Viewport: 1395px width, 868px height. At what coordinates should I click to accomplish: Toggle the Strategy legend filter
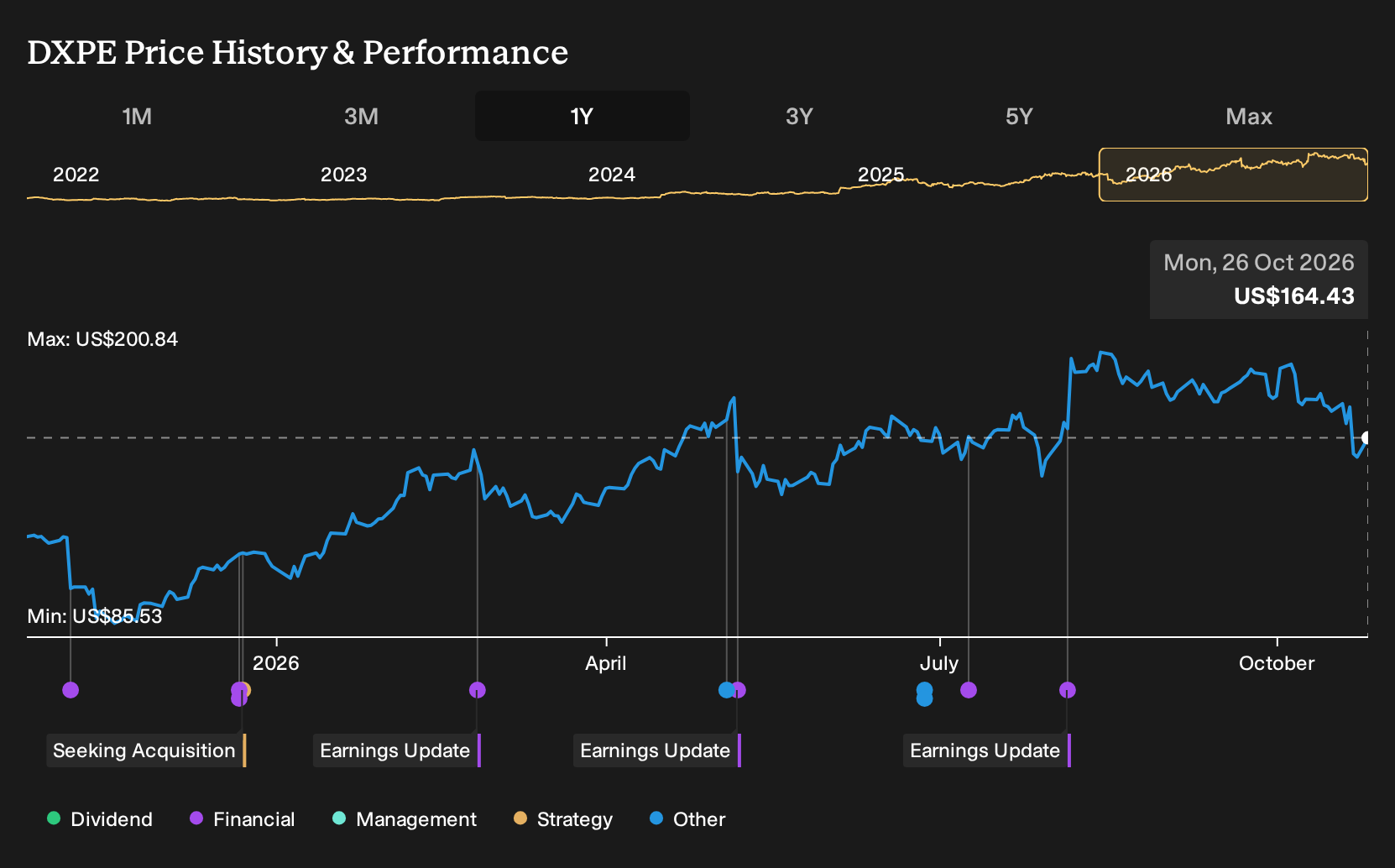pyautogui.click(x=563, y=819)
